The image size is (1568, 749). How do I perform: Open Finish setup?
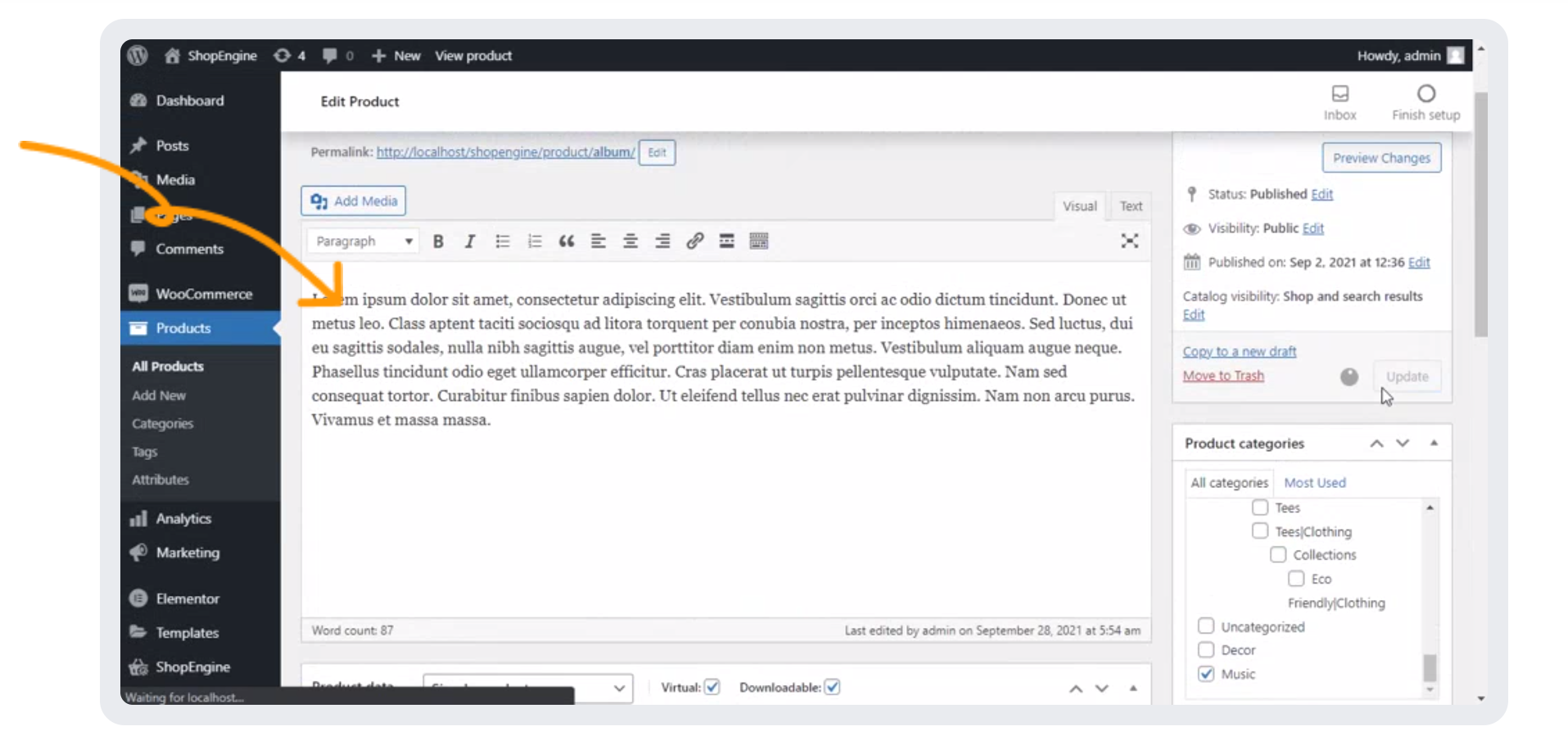tap(1426, 103)
